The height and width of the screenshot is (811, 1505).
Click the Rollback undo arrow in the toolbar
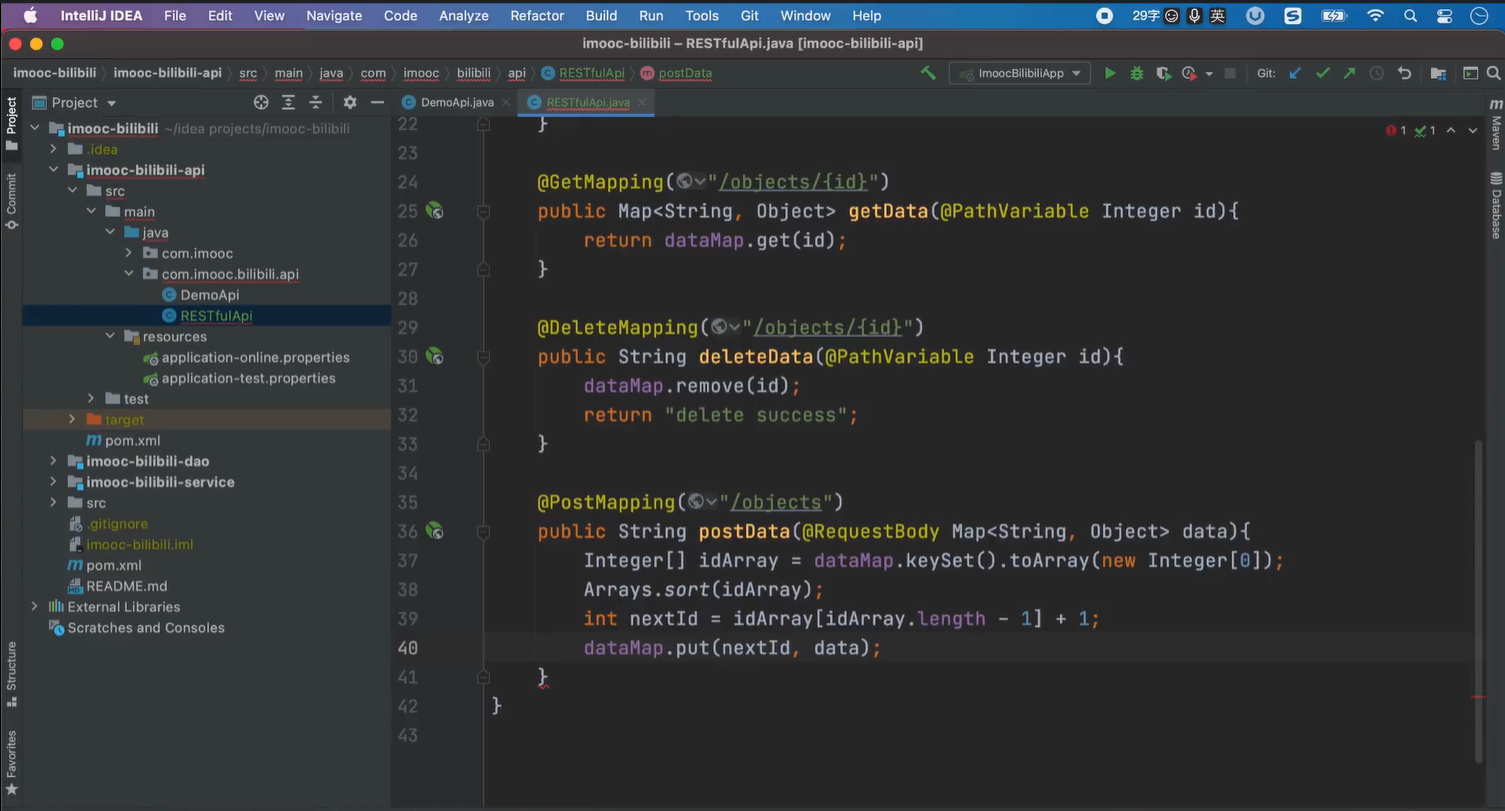coord(1404,73)
